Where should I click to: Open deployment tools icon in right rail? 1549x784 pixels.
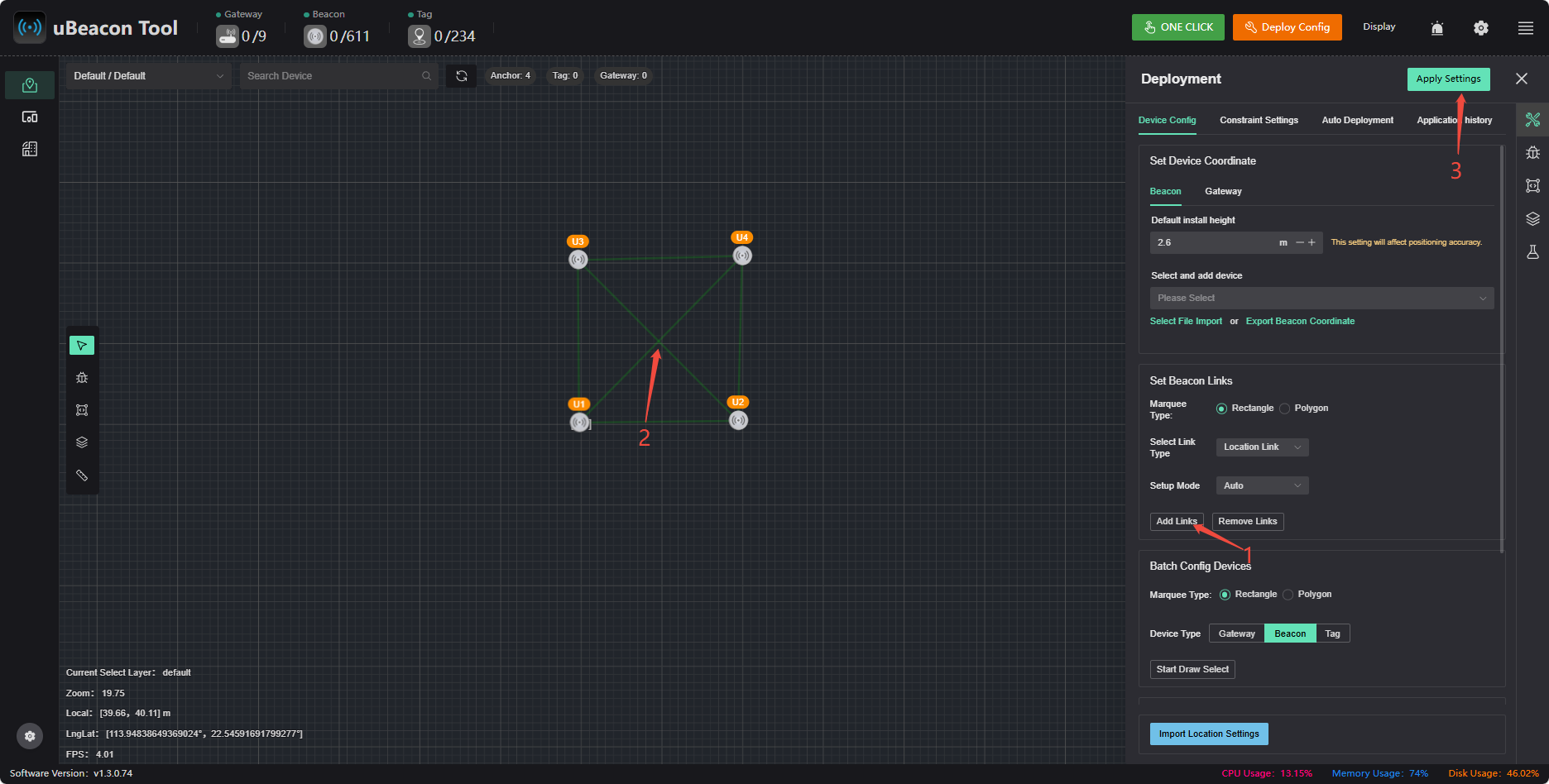[1532, 120]
